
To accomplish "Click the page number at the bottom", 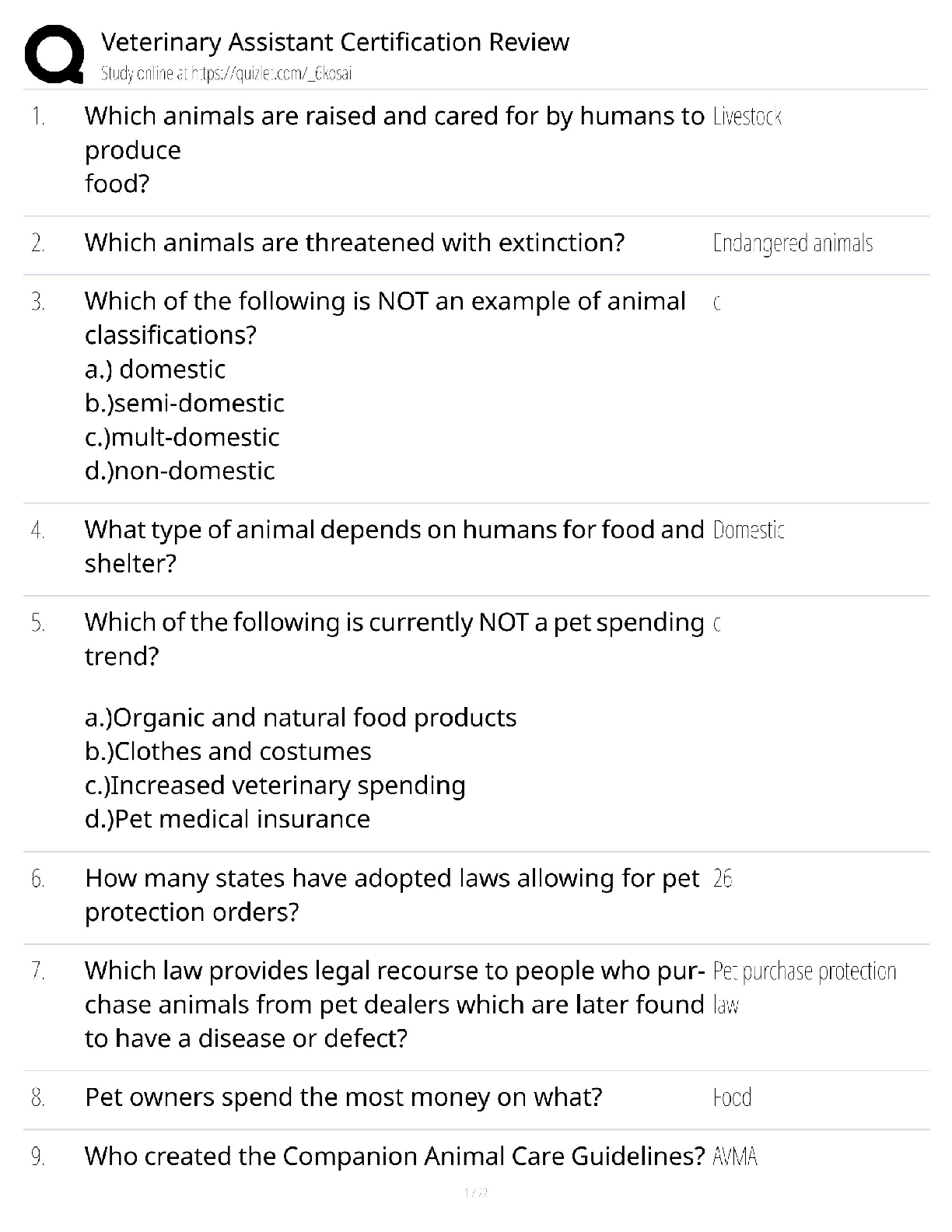I will [x=475, y=1193].
